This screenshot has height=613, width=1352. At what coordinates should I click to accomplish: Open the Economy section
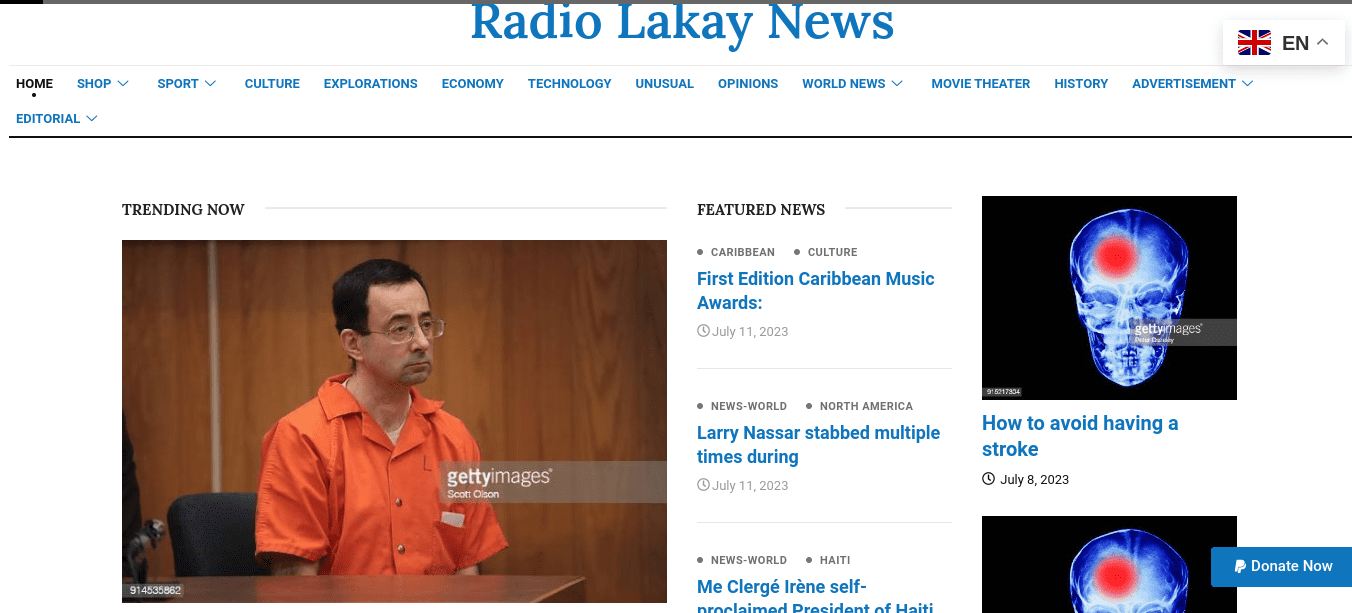(473, 84)
